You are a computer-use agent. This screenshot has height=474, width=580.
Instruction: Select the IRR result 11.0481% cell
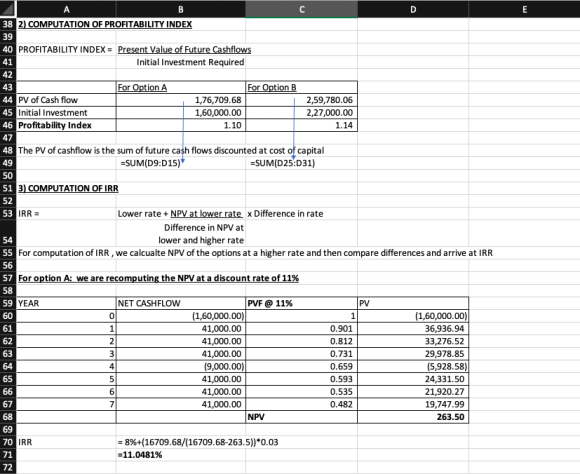tap(181, 454)
